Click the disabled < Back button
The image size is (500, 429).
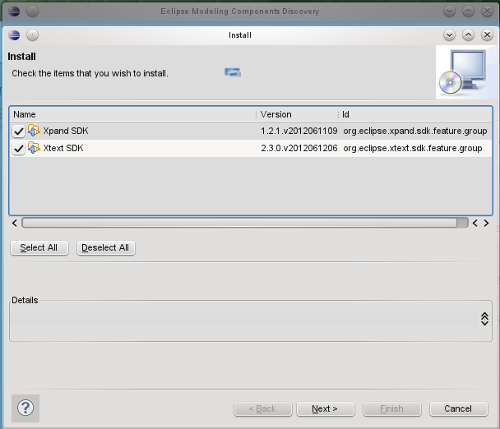263,409
